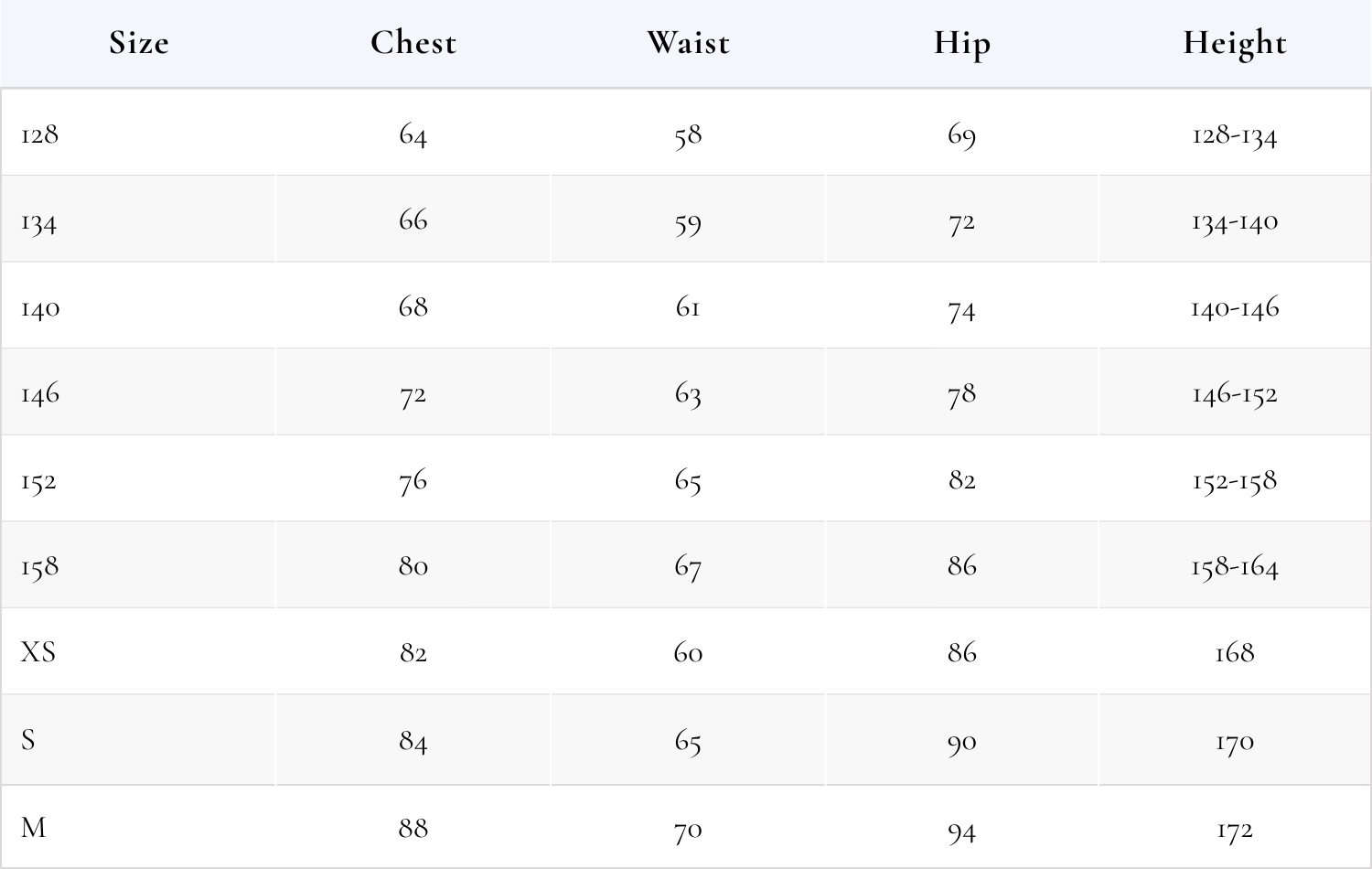
Task: Click the size 146 cell
Action: [x=40, y=394]
